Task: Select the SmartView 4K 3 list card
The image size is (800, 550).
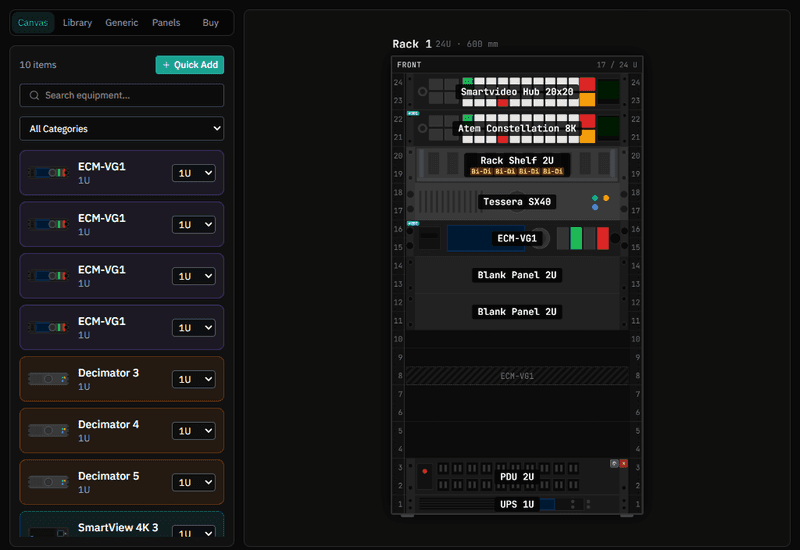Action: click(121, 524)
